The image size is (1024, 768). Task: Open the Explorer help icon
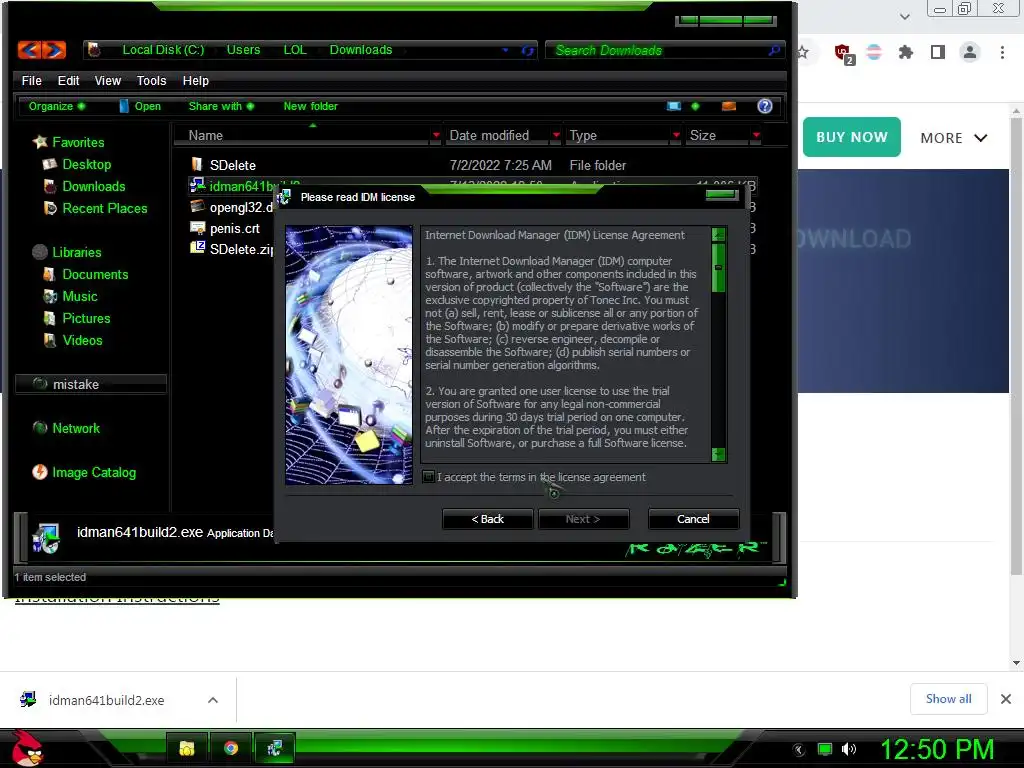(x=765, y=106)
